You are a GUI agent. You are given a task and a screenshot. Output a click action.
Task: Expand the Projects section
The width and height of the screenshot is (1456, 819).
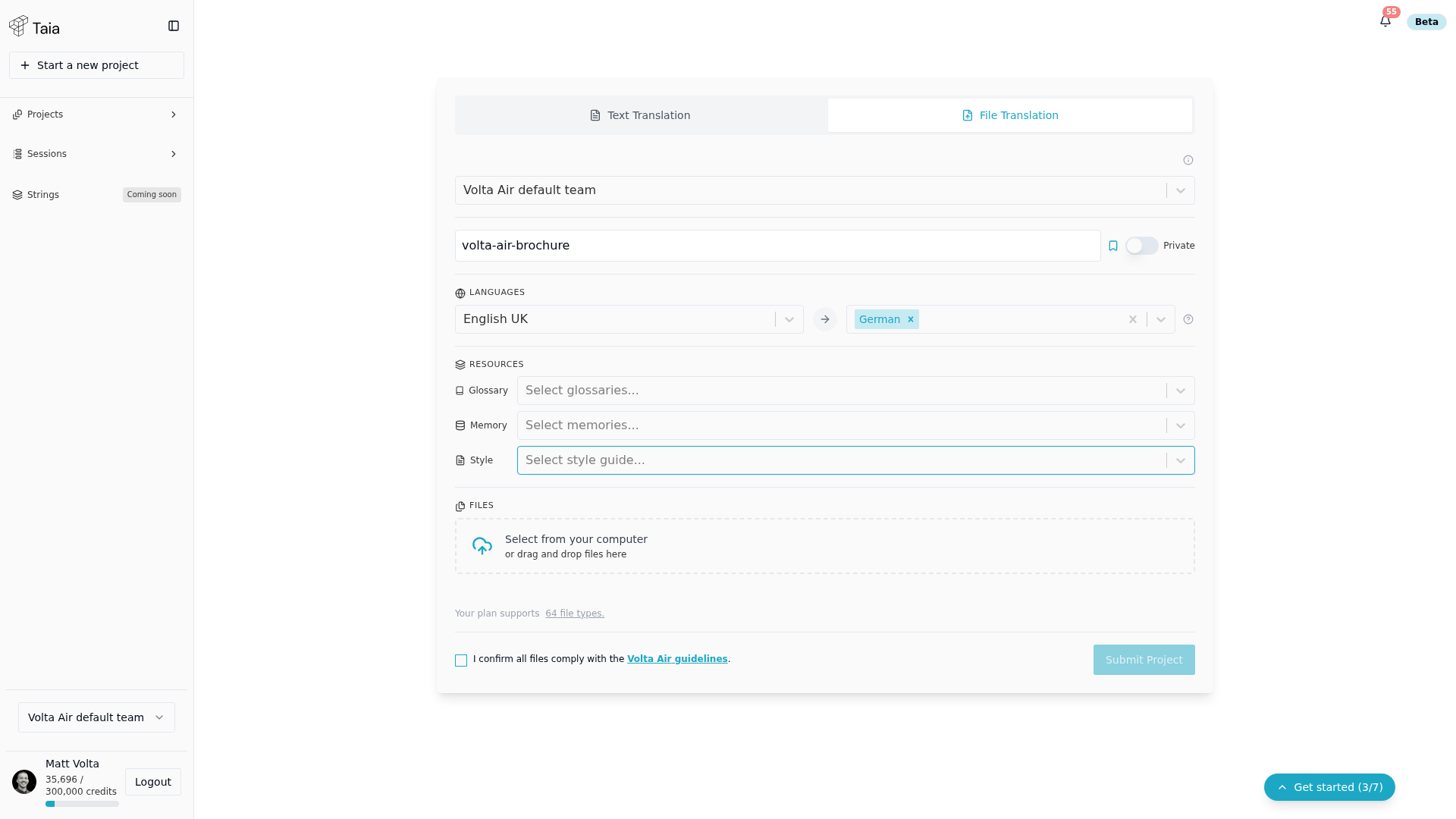point(174,115)
